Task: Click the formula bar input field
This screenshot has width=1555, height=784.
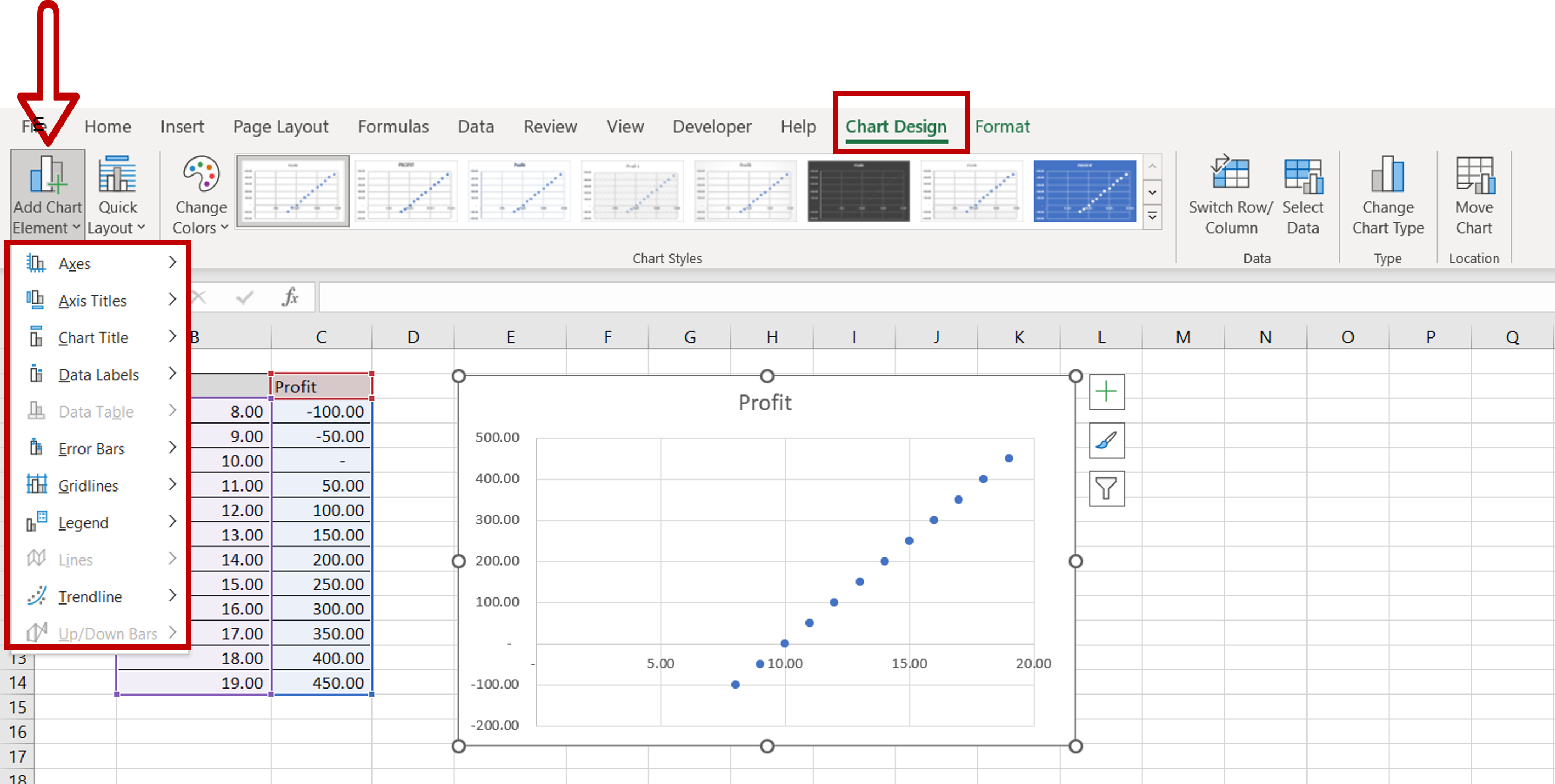Action: (905, 297)
